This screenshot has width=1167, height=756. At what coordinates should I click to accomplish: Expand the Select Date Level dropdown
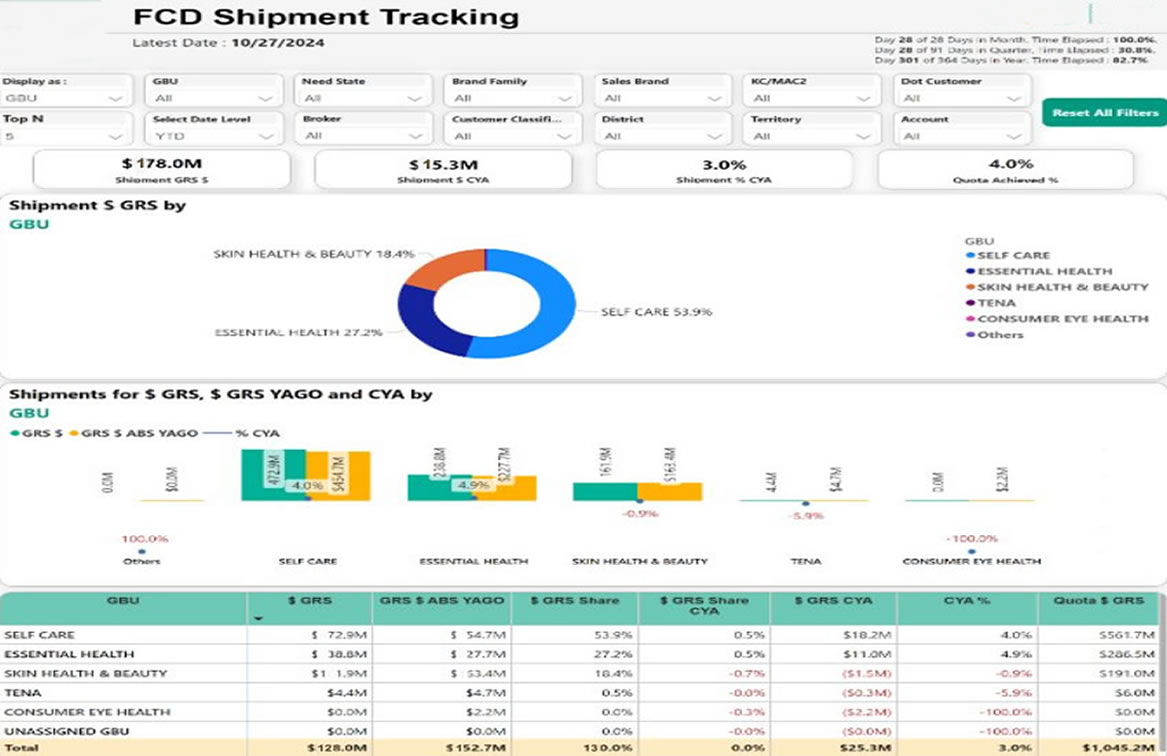(x=263, y=135)
